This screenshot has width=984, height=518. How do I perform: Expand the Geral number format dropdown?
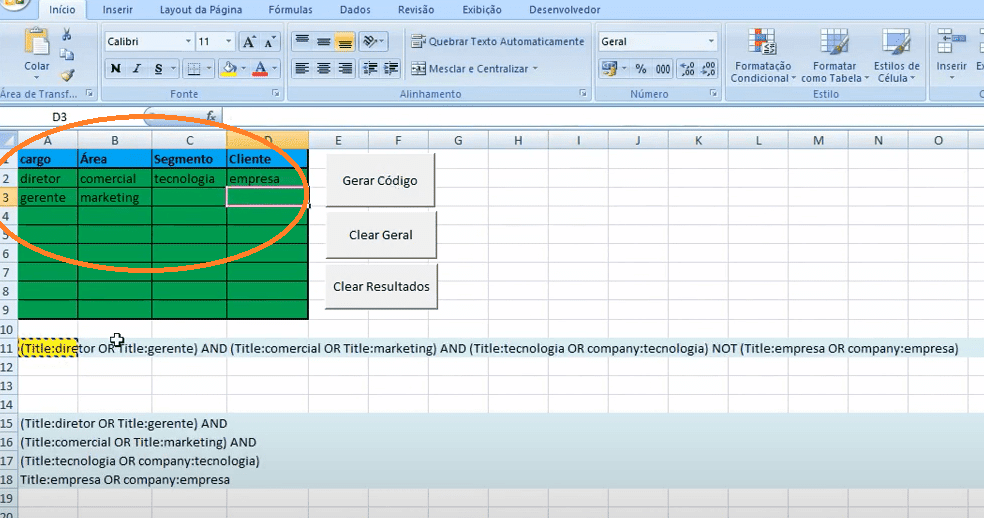point(711,42)
